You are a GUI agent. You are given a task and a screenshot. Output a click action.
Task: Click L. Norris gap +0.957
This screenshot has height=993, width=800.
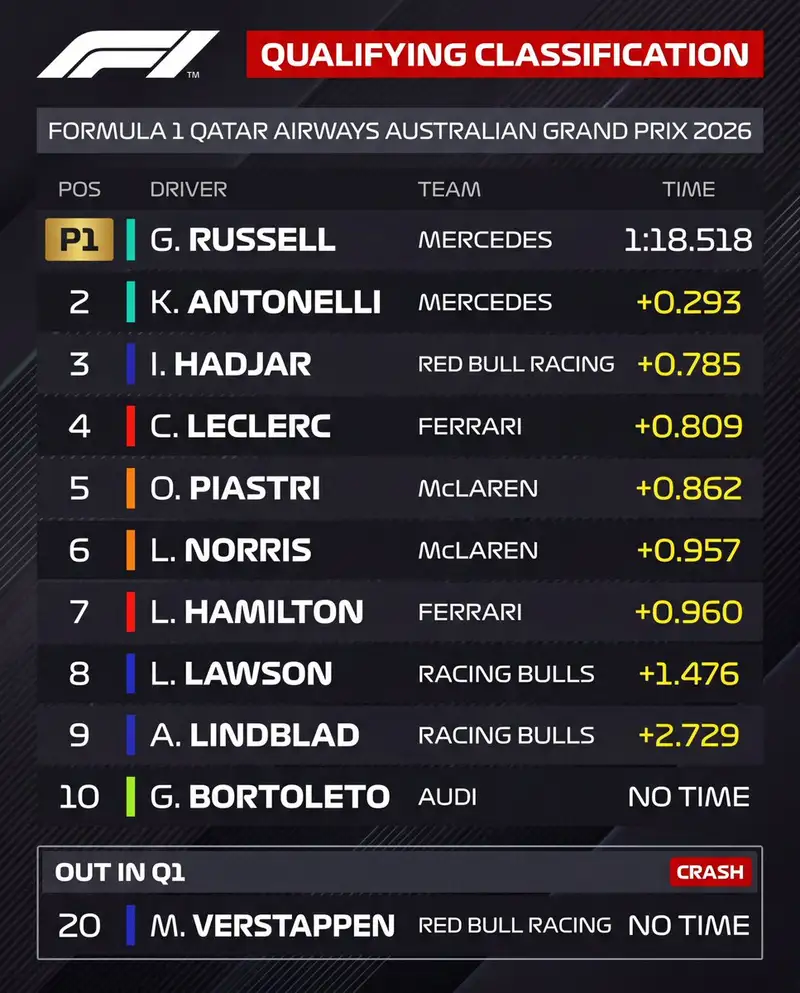coord(689,550)
